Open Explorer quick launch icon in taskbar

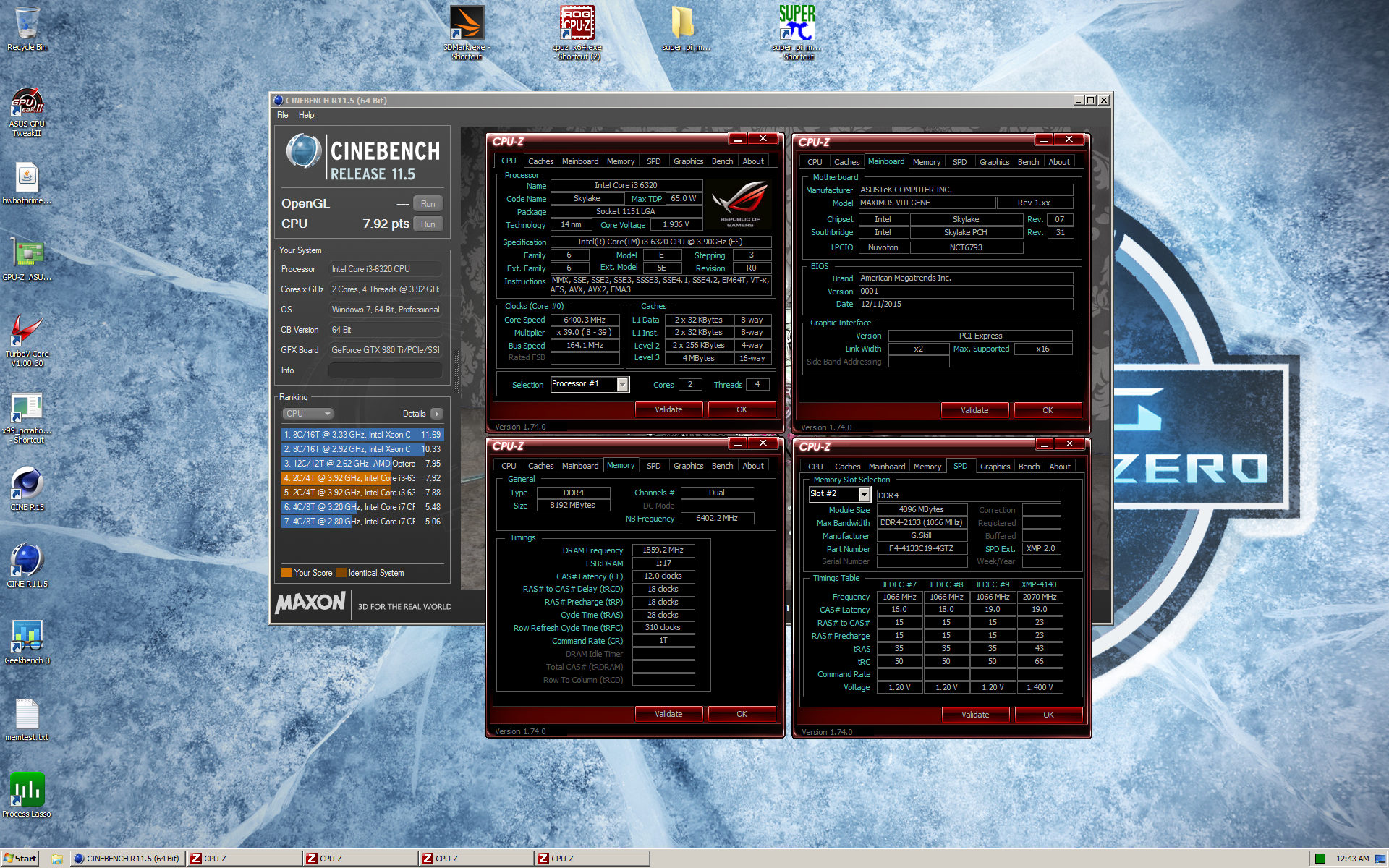pos(56,859)
